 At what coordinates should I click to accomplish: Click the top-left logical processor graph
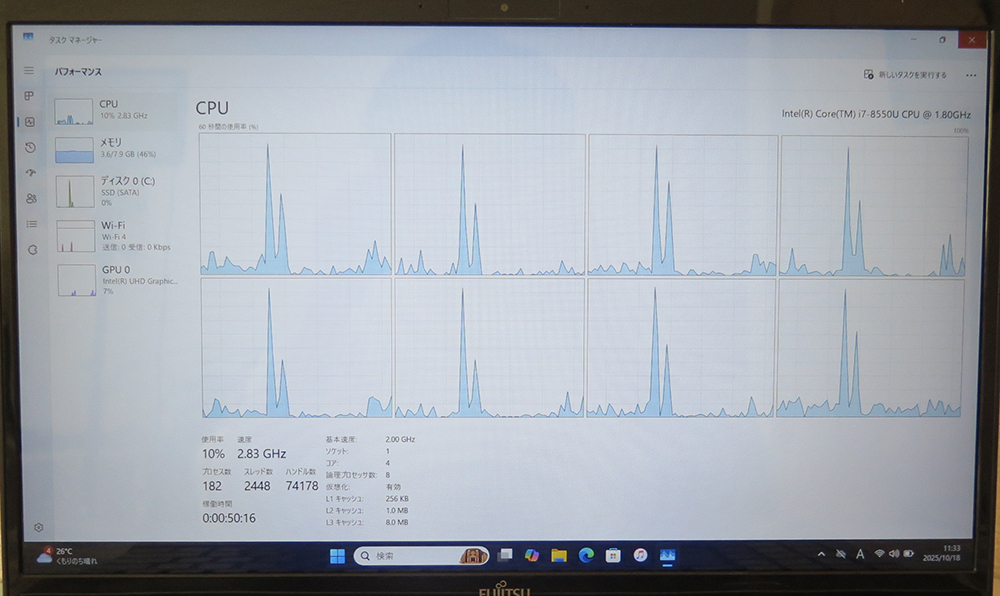295,204
